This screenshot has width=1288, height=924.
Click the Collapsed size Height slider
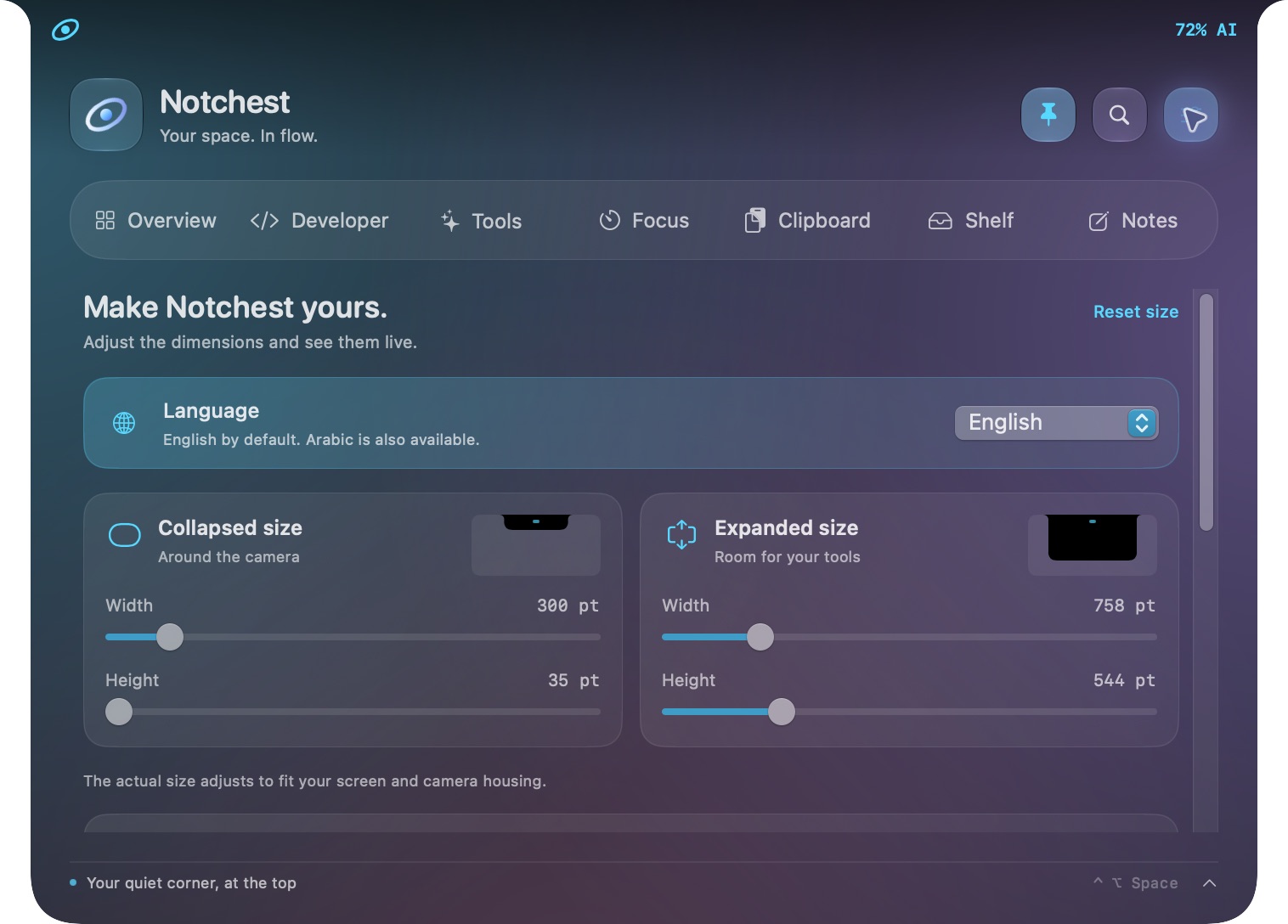pos(353,712)
